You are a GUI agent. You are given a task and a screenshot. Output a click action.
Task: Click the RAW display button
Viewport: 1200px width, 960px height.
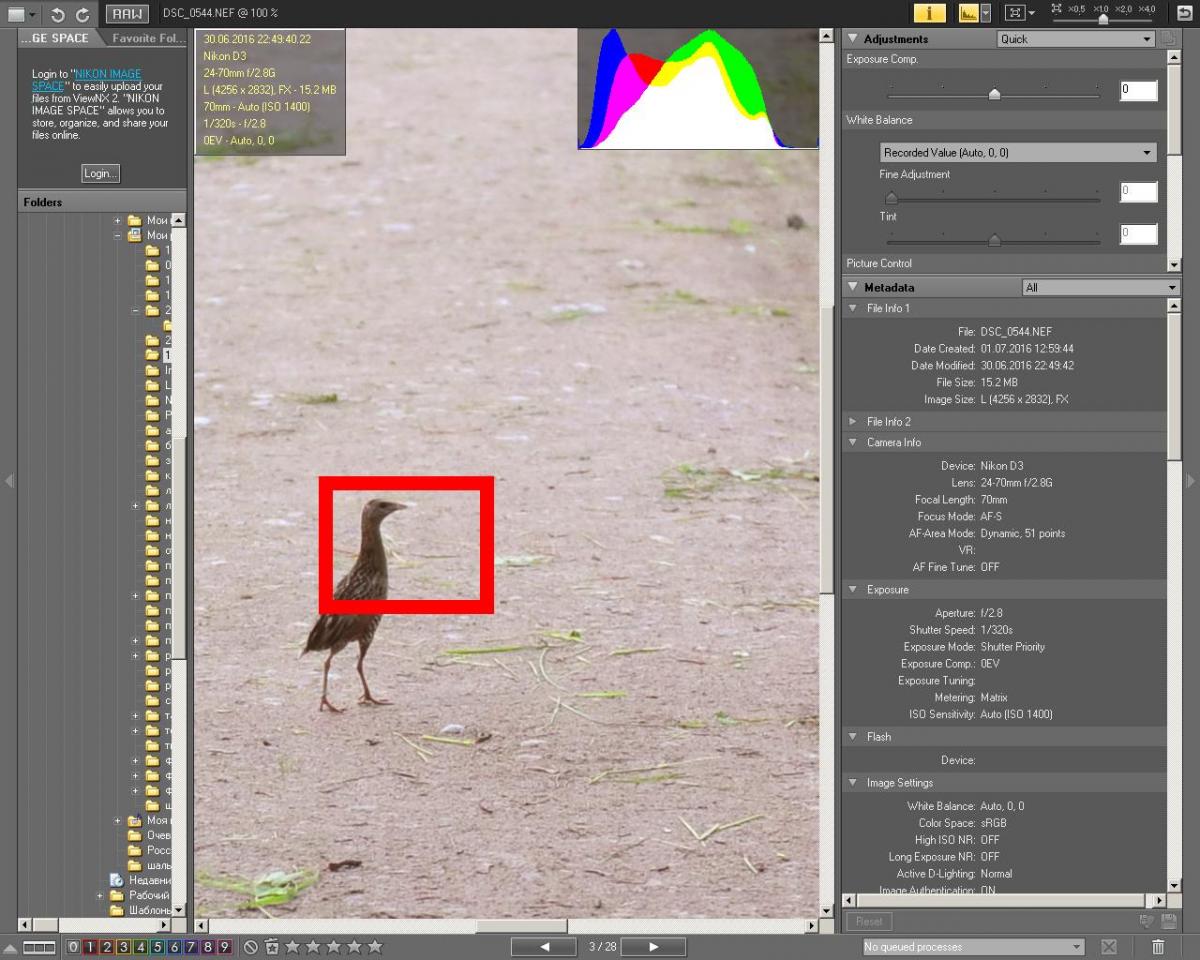[127, 14]
